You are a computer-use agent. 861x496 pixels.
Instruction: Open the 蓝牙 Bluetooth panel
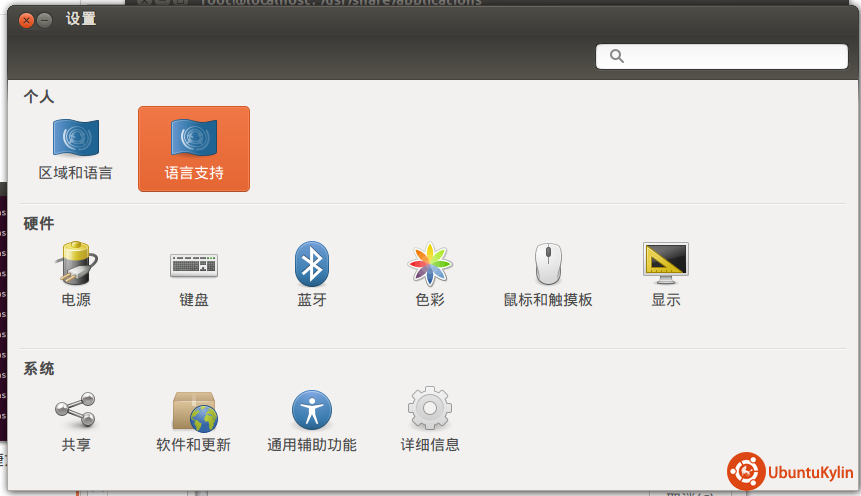point(312,274)
